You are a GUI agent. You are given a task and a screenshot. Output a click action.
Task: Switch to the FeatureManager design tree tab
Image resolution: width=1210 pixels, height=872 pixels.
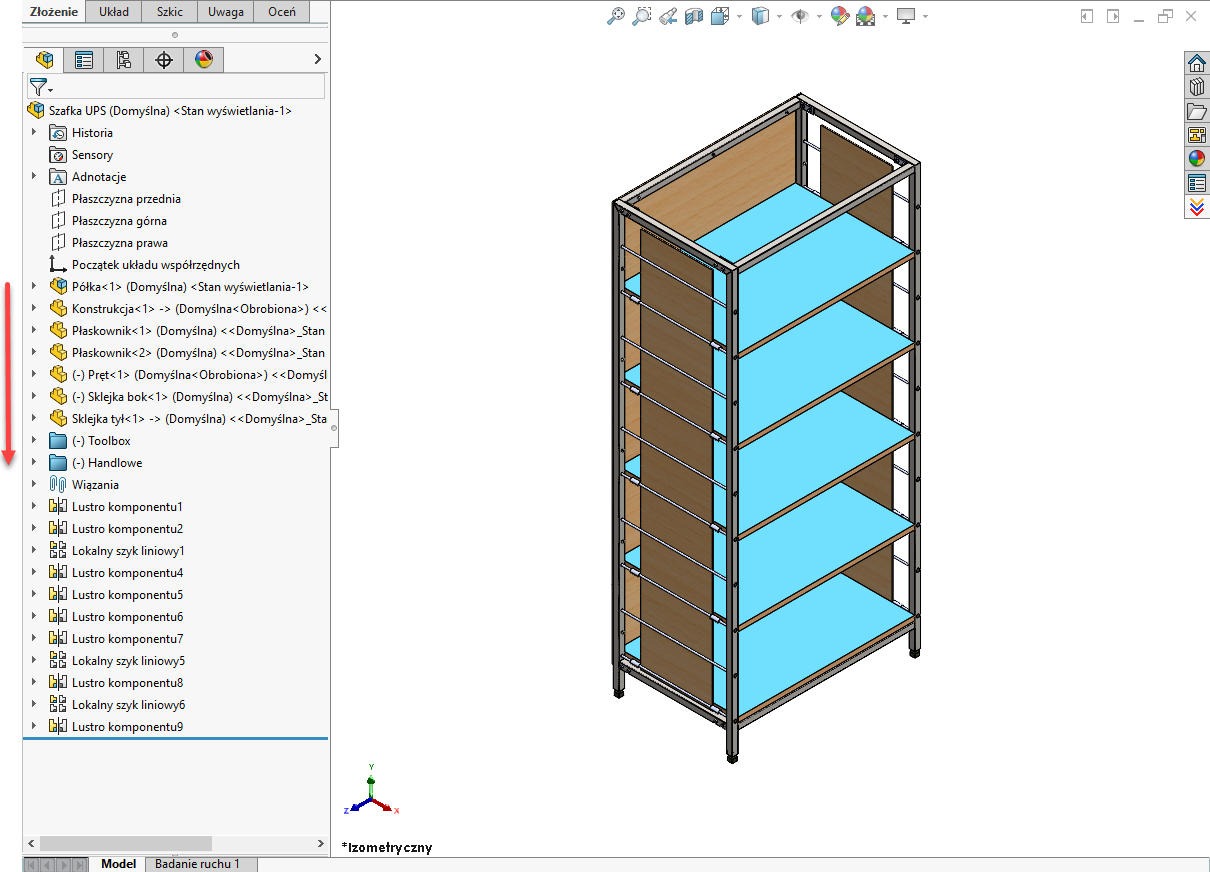coord(43,60)
